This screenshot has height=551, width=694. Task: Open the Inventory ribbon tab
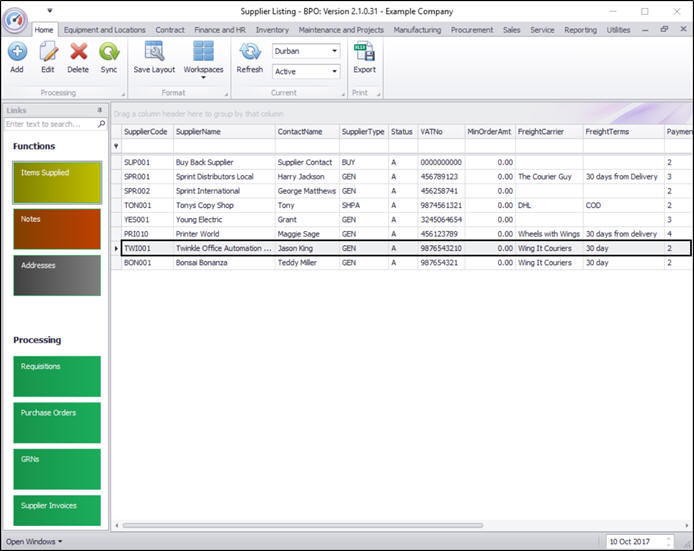coord(272,30)
